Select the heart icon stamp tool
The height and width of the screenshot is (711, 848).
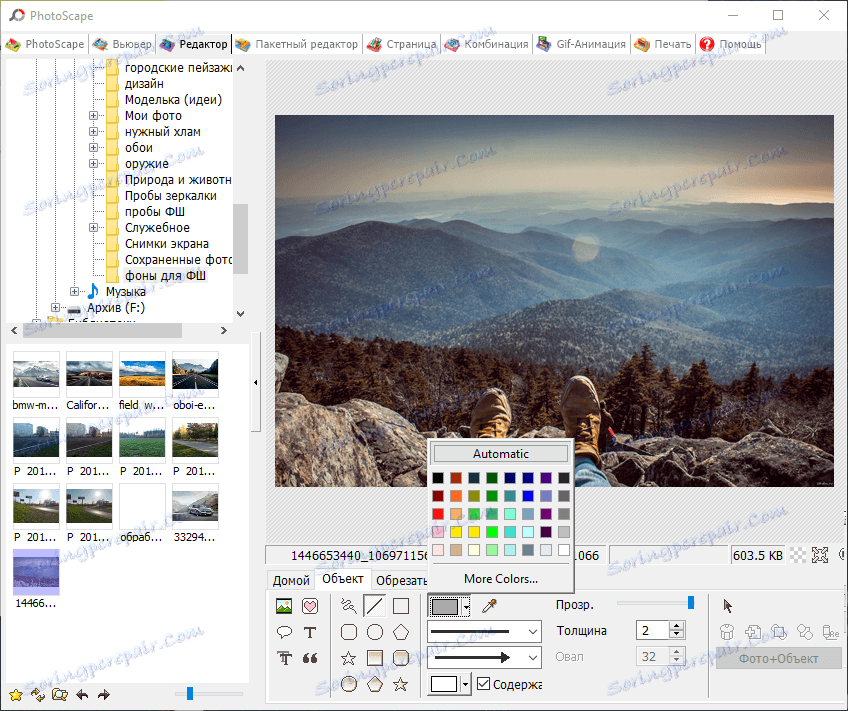[309, 605]
